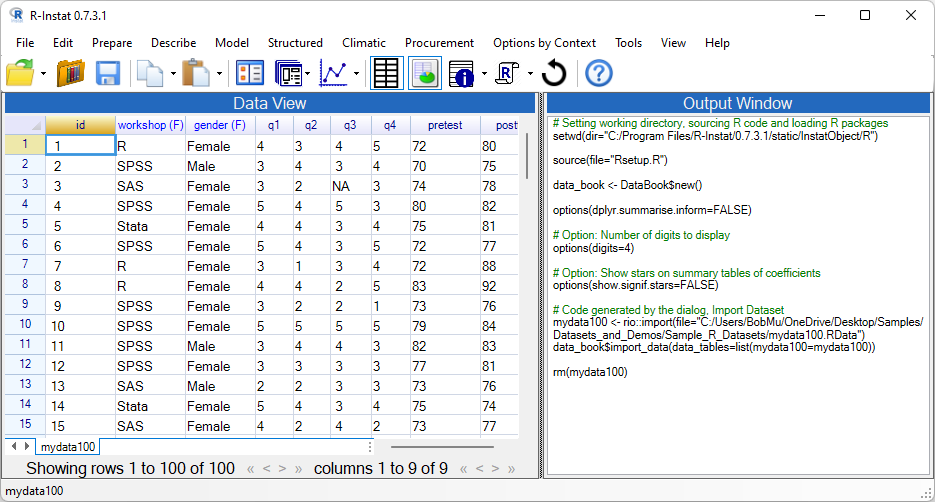The image size is (935, 502).
Task: Open the Procurement menu
Action: 439,43
